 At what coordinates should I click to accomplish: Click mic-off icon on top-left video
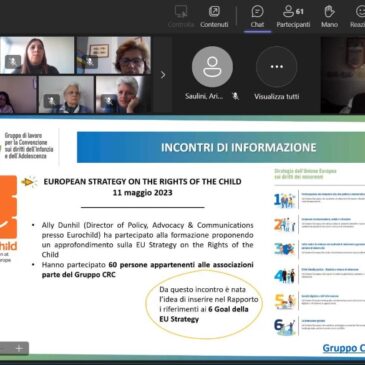click(13, 62)
